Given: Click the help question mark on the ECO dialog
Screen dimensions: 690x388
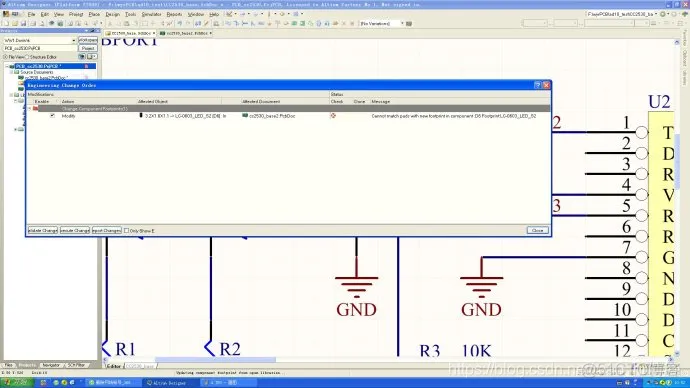Looking at the screenshot, I should pos(537,85).
